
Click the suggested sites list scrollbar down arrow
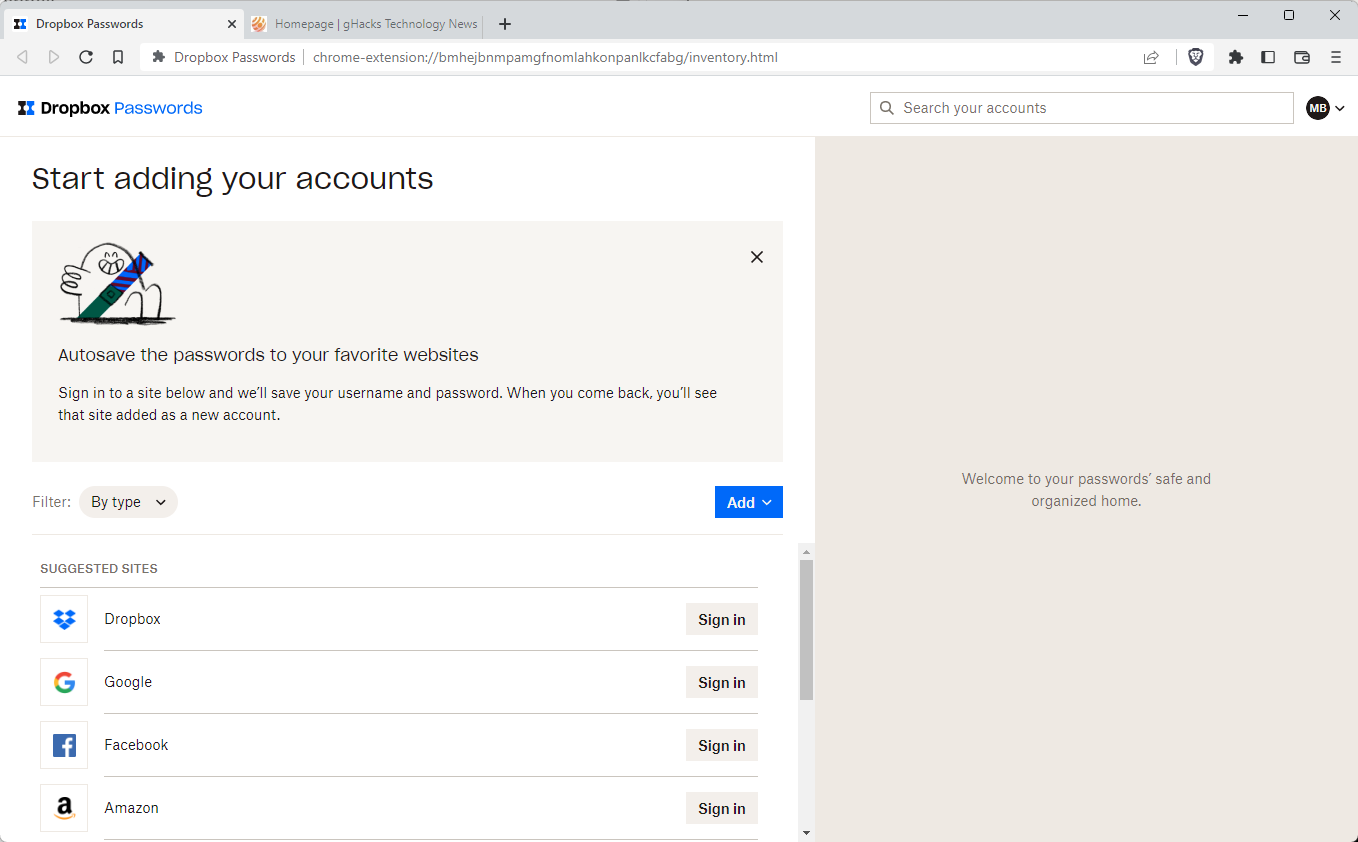[x=807, y=832]
